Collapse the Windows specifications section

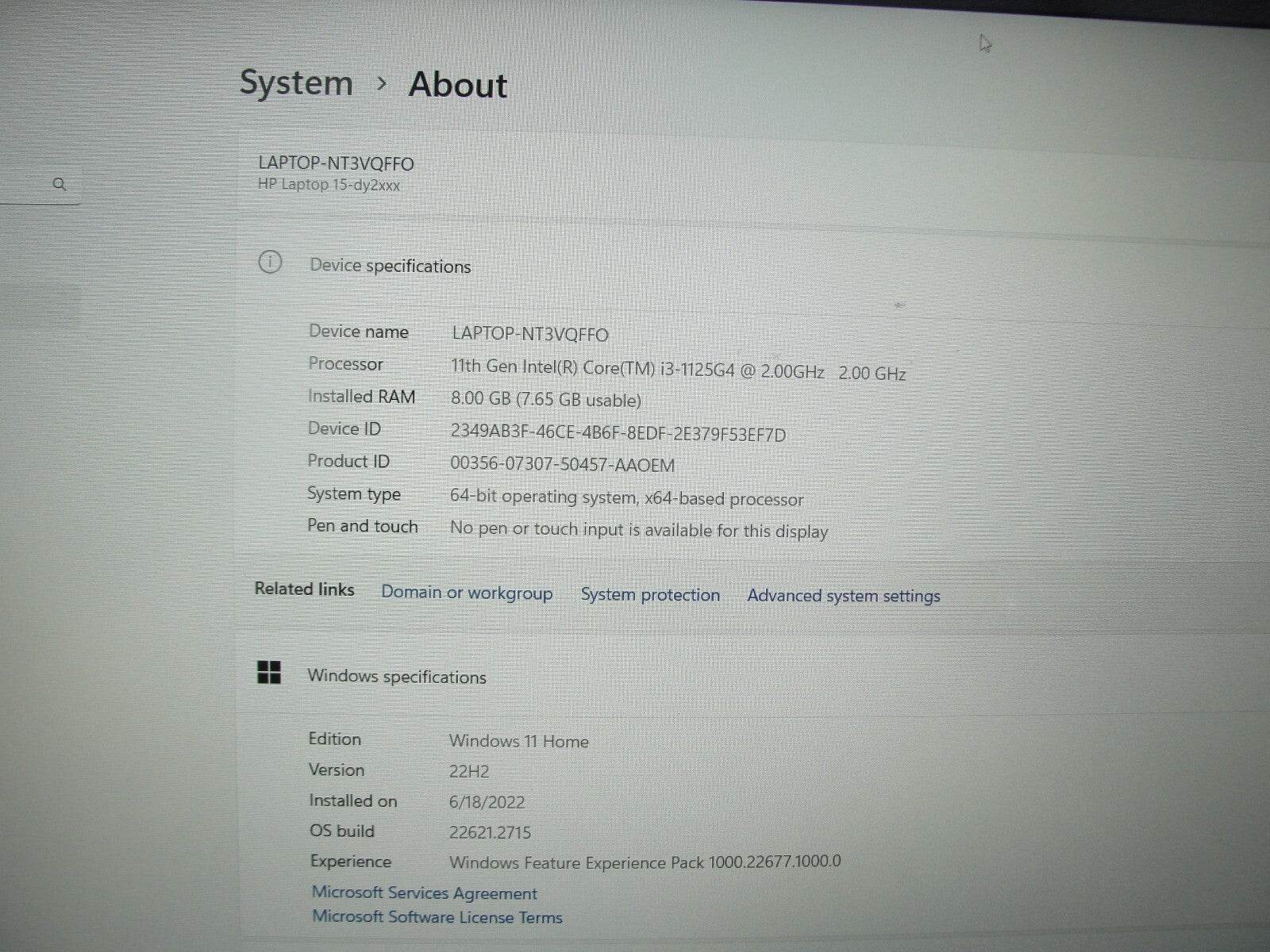point(397,677)
